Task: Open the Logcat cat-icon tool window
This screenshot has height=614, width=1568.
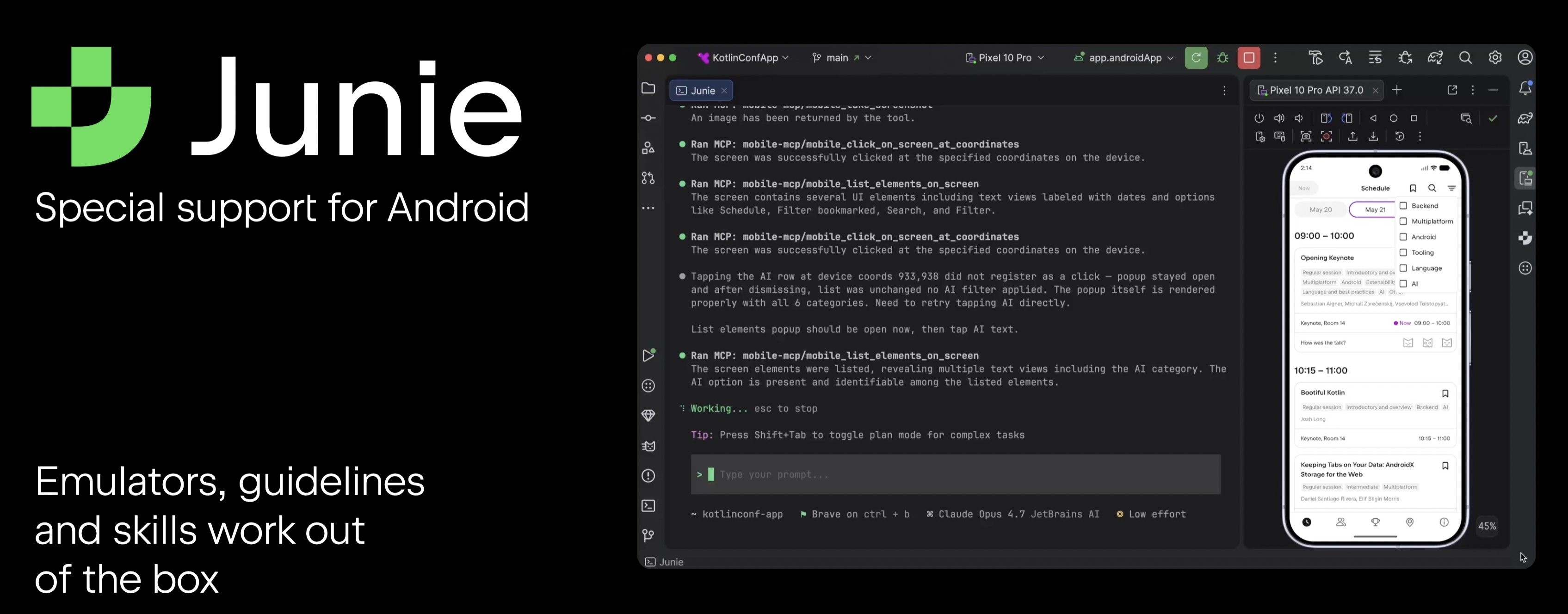Action: pos(648,446)
